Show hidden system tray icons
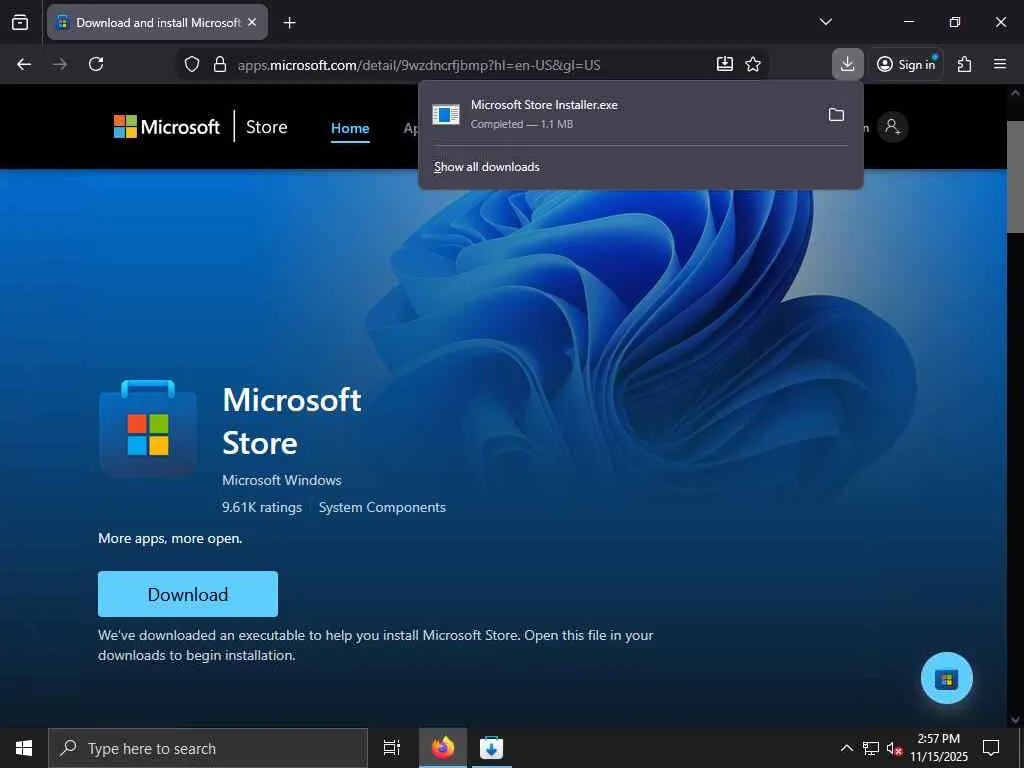 [x=846, y=748]
